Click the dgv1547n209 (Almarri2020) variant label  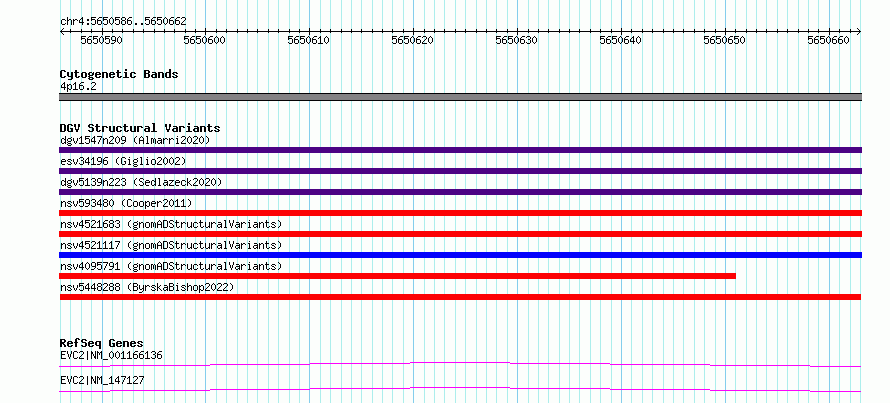(135, 140)
